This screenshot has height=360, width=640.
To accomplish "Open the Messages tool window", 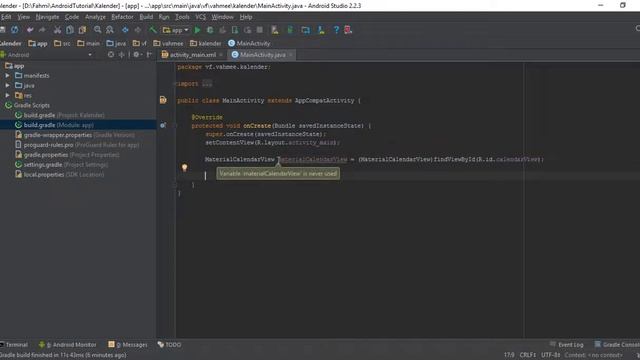I will 128,345.
